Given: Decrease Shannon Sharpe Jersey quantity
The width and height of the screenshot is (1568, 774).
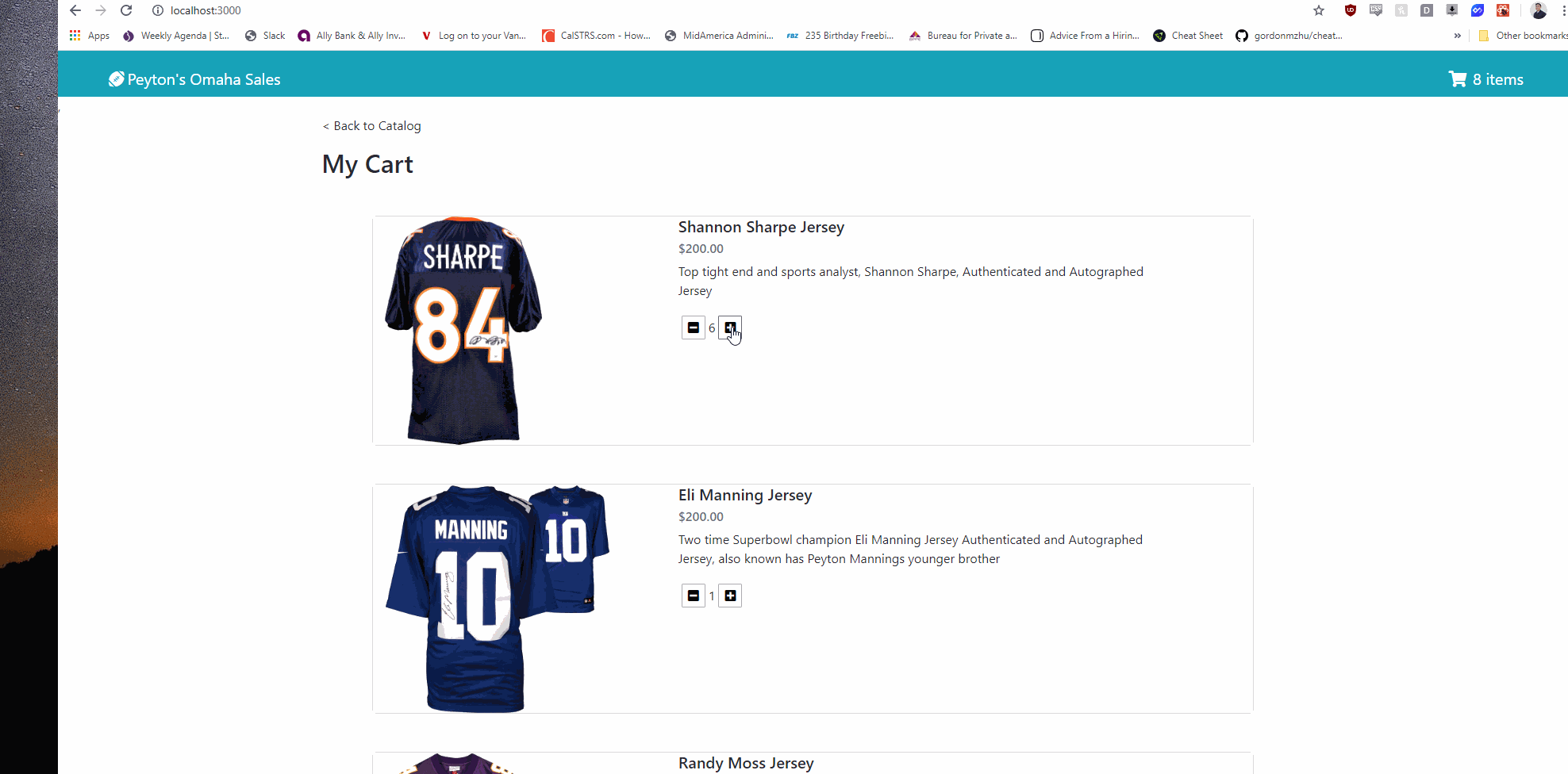Looking at the screenshot, I should pos(694,328).
